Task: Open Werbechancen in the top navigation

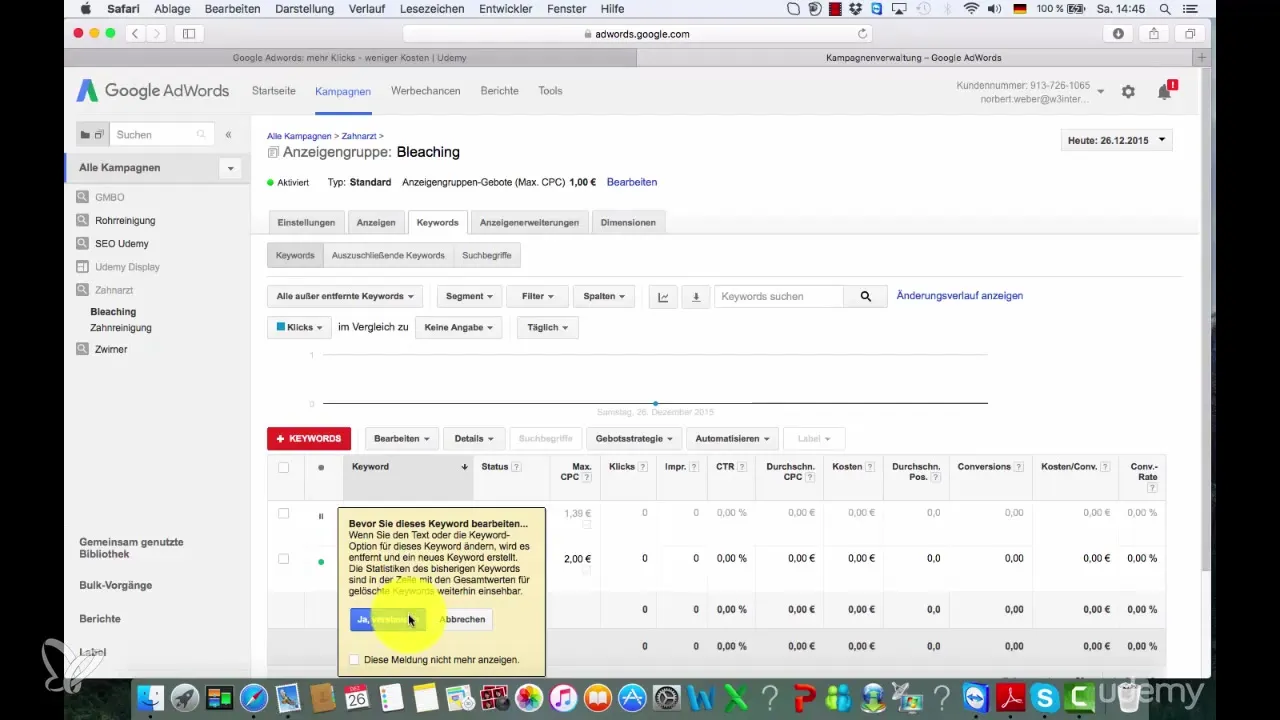Action: click(426, 90)
